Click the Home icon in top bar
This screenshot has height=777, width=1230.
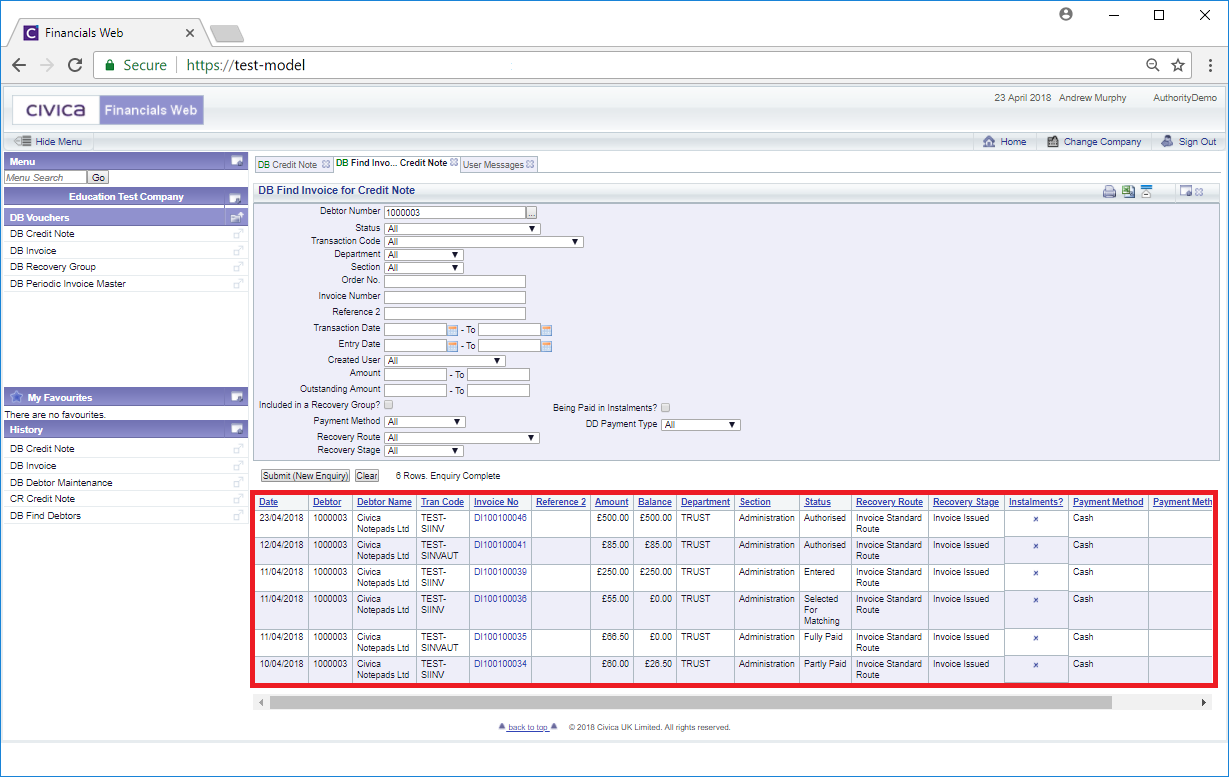pos(989,142)
